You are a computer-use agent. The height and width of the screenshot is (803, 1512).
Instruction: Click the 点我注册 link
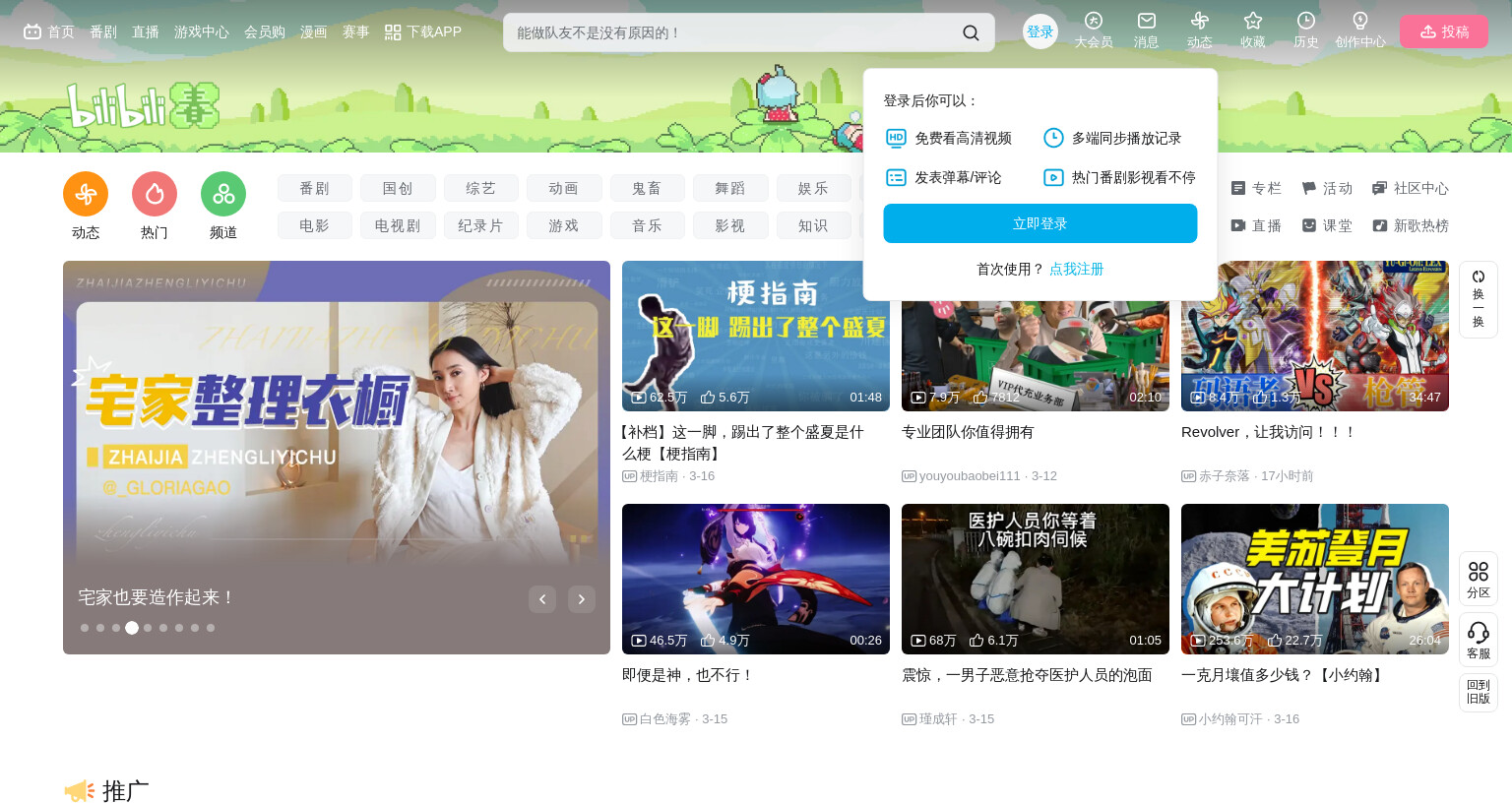(x=1077, y=269)
